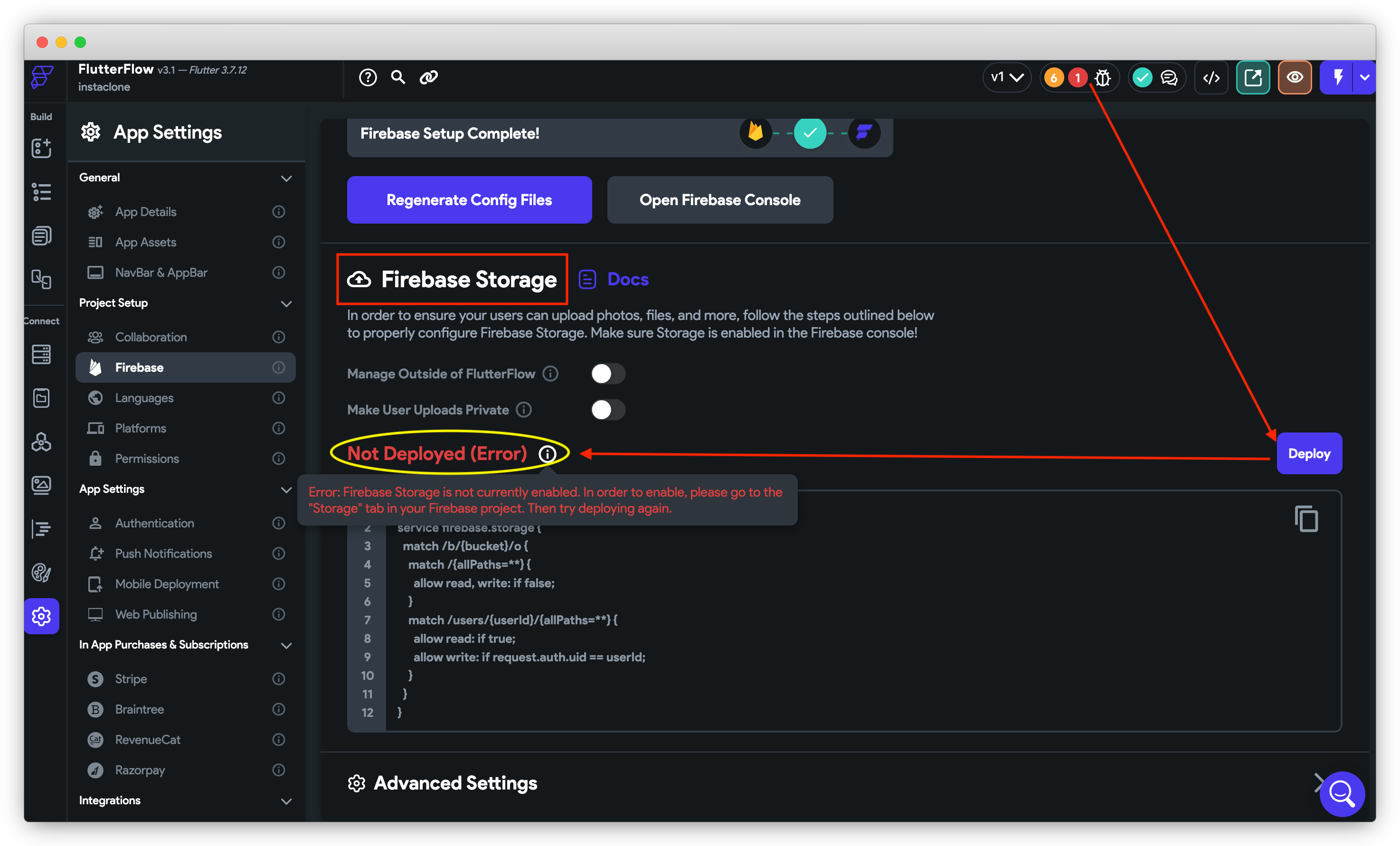
Task: Open Stripe settings
Action: click(185, 679)
